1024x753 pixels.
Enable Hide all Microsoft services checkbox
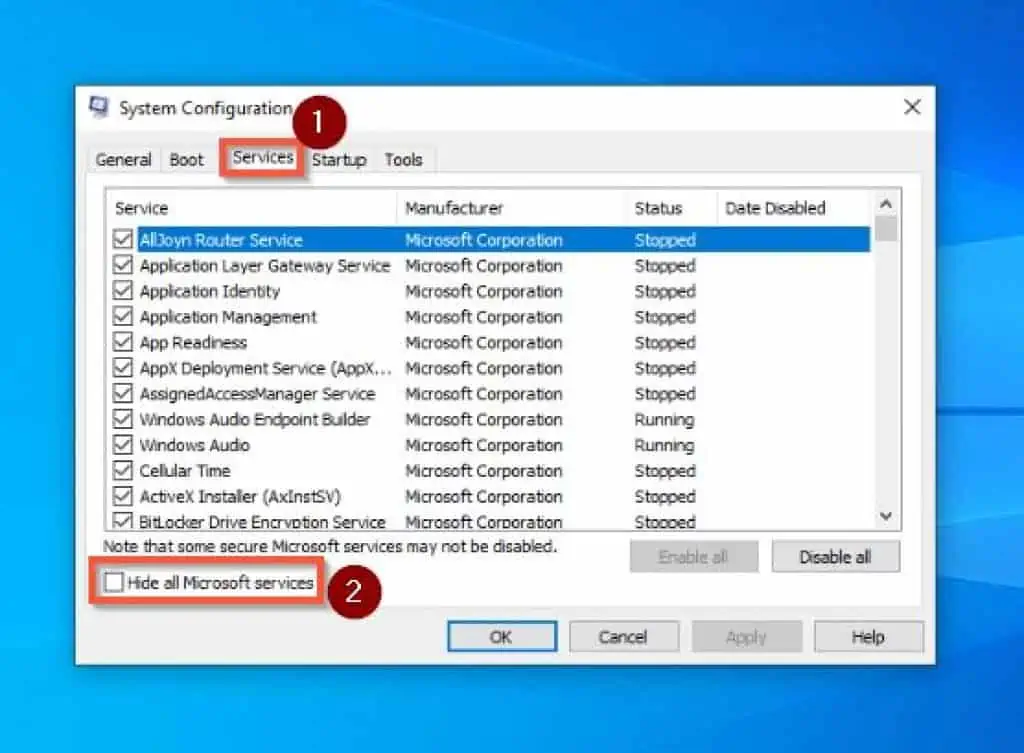115,583
